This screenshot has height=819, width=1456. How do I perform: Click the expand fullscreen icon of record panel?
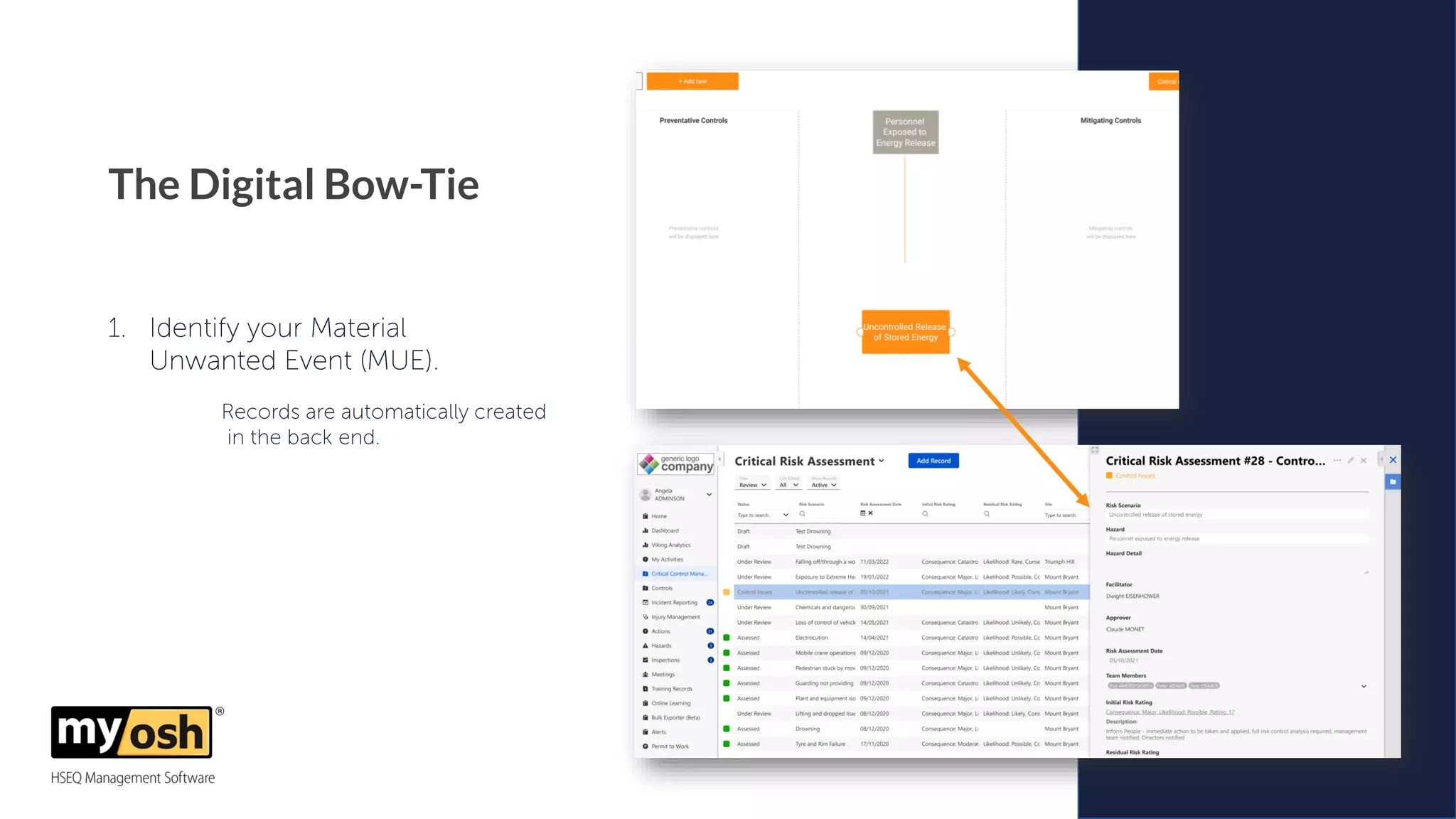(1095, 451)
